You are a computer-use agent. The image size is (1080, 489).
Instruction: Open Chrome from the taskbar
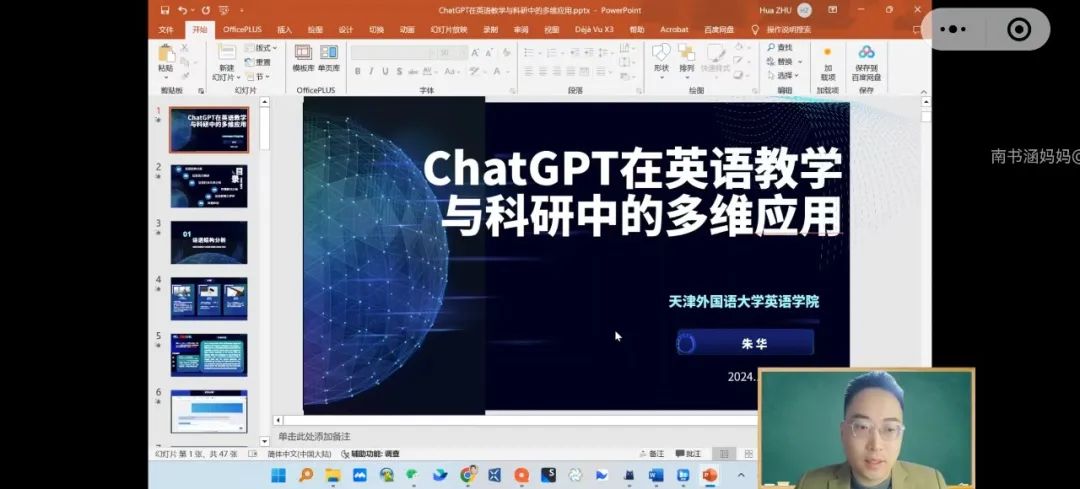[468, 475]
